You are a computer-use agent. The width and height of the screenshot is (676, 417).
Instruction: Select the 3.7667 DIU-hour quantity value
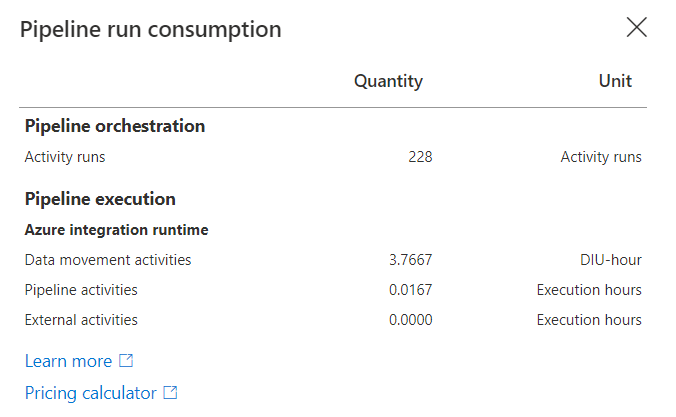tap(410, 260)
